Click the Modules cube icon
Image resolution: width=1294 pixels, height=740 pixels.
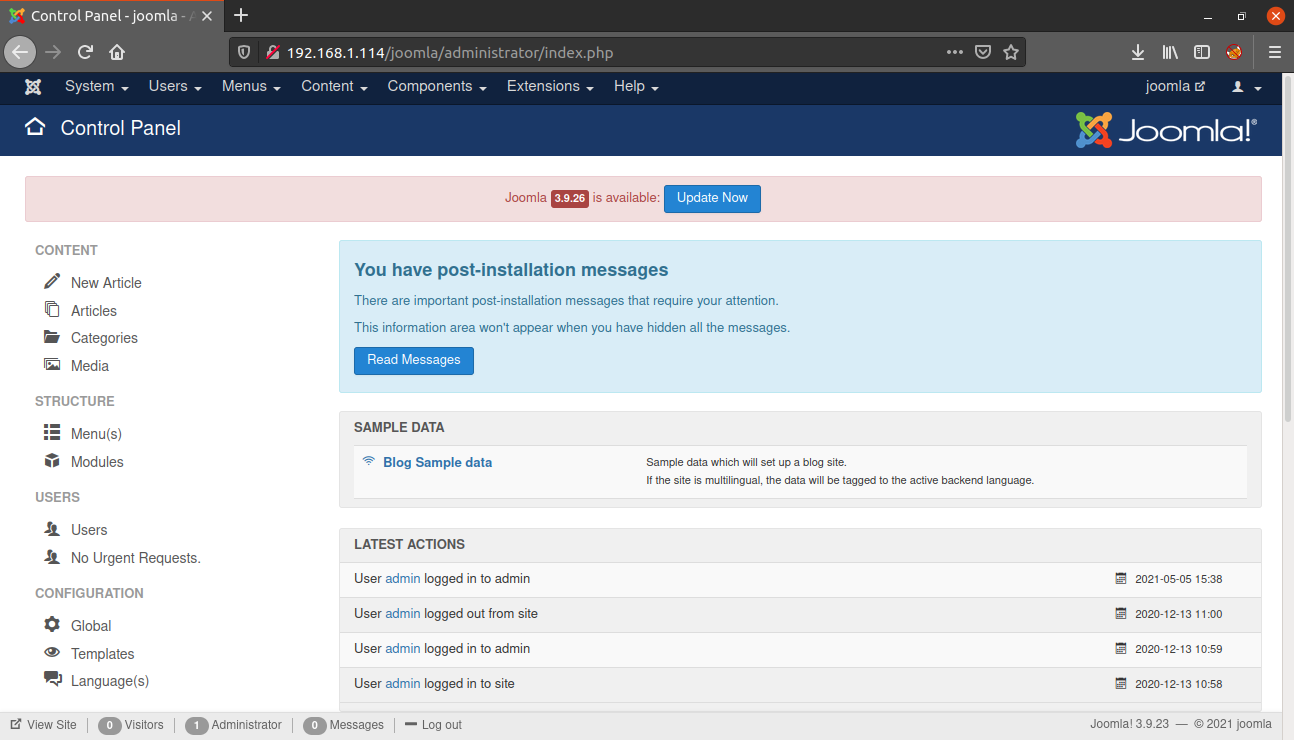[52, 461]
